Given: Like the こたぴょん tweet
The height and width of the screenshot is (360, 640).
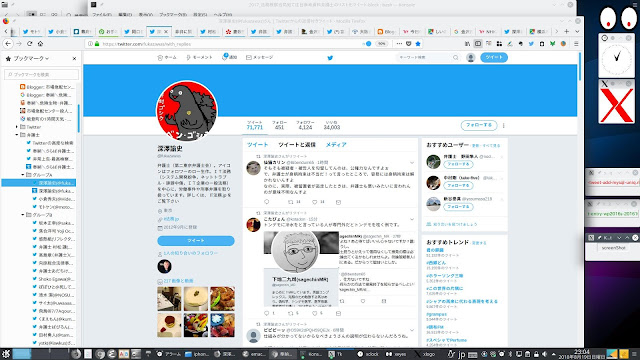Looking at the screenshot, I should [x=315, y=313].
